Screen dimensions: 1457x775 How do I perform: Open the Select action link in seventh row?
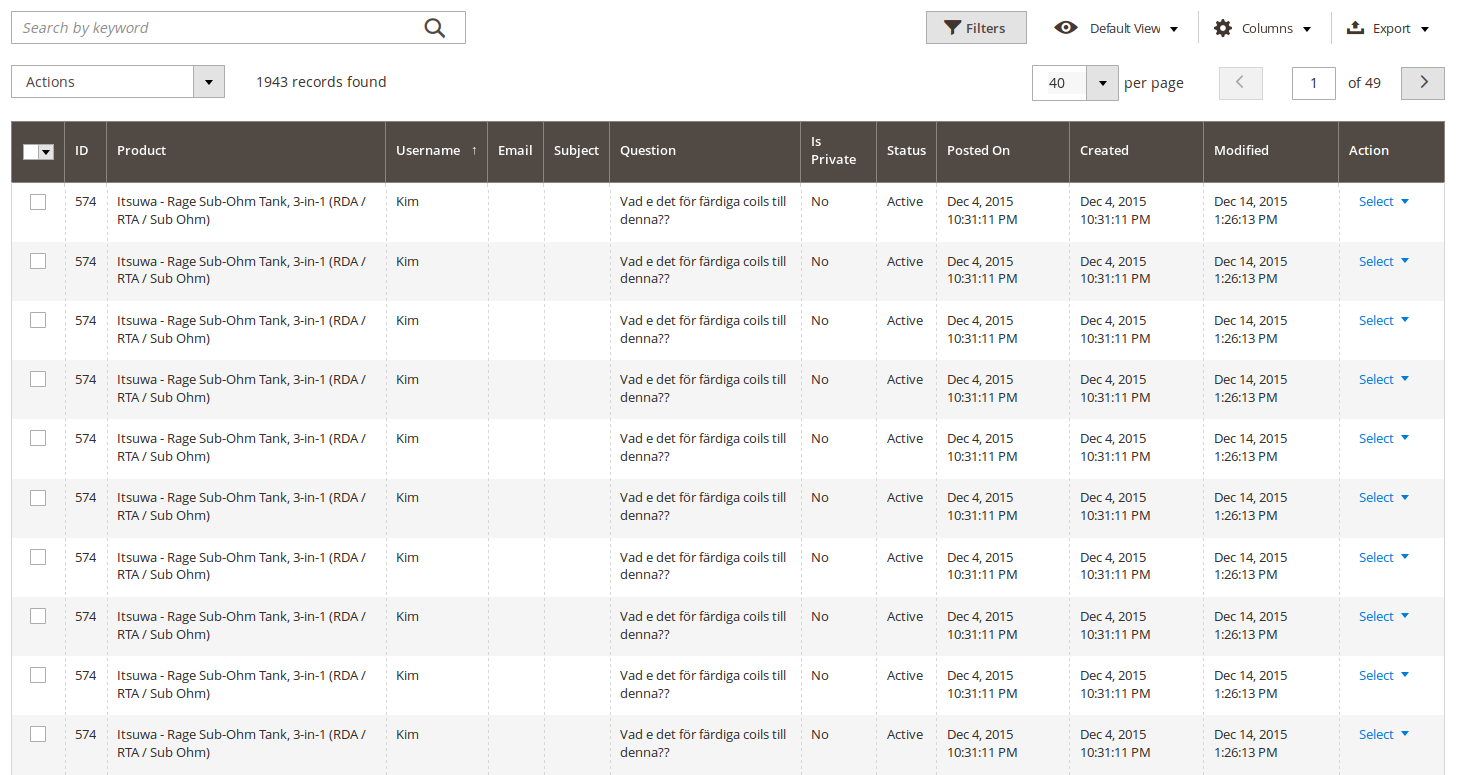[1383, 557]
